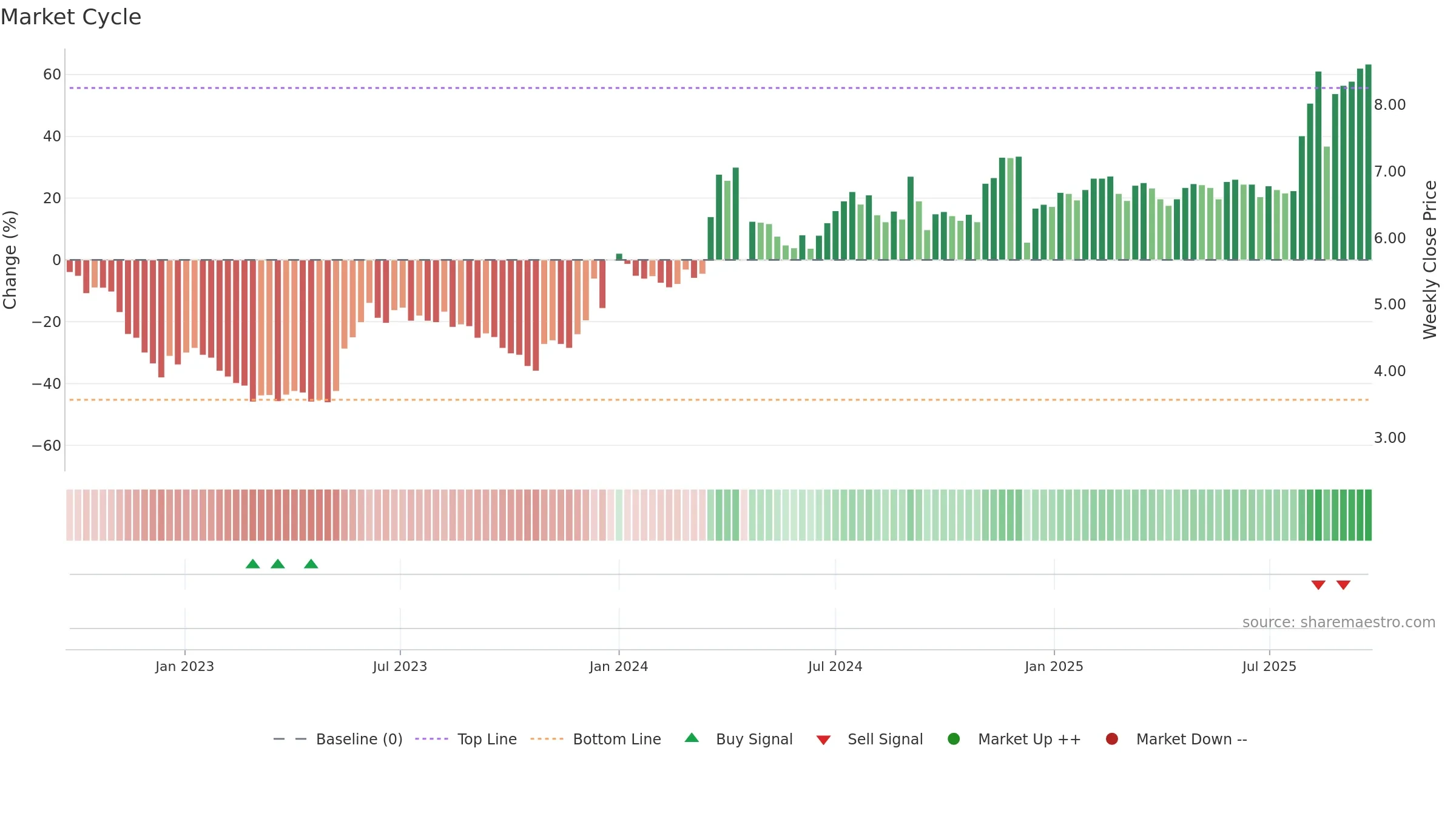Click the Jan 2024 axis label
This screenshot has height=819, width=1456.
point(619,667)
